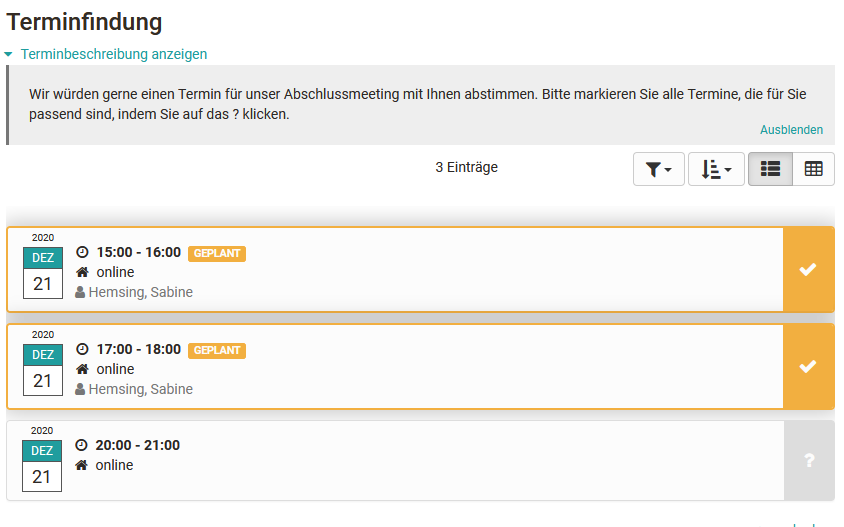Click the clock icon for 17:00 - 18:00

pyautogui.click(x=83, y=350)
